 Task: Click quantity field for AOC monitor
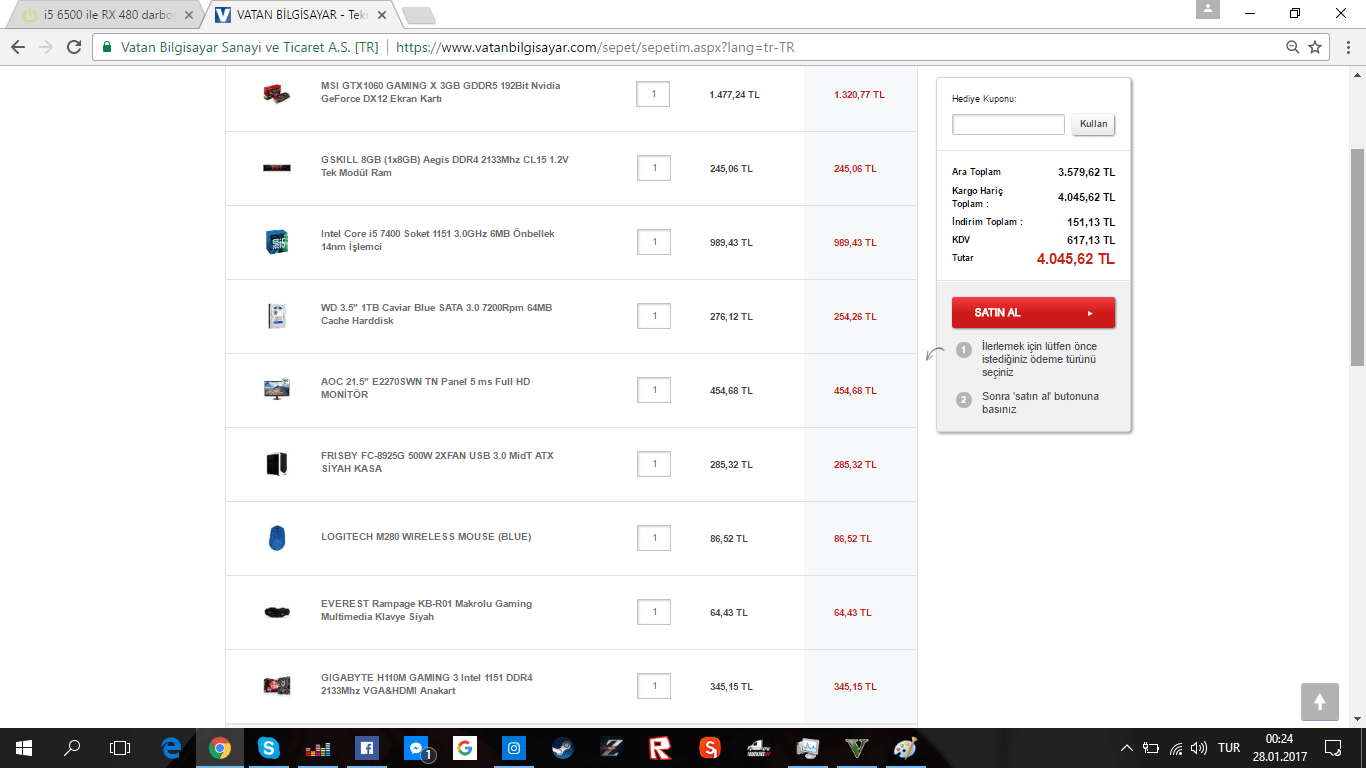click(x=653, y=390)
